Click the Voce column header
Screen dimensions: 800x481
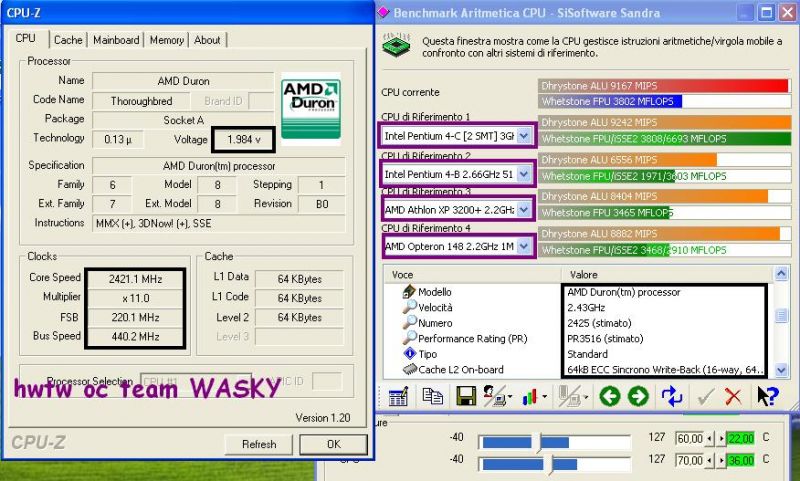pyautogui.click(x=472, y=274)
